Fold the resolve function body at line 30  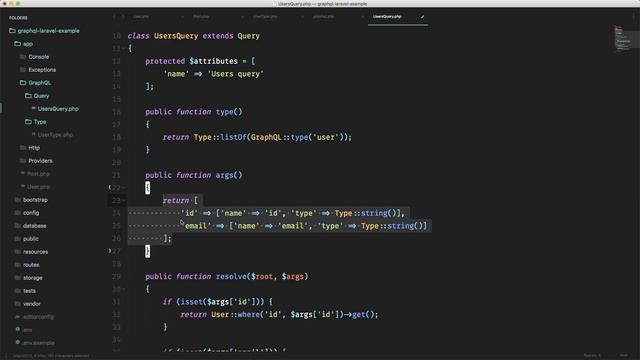124,289
